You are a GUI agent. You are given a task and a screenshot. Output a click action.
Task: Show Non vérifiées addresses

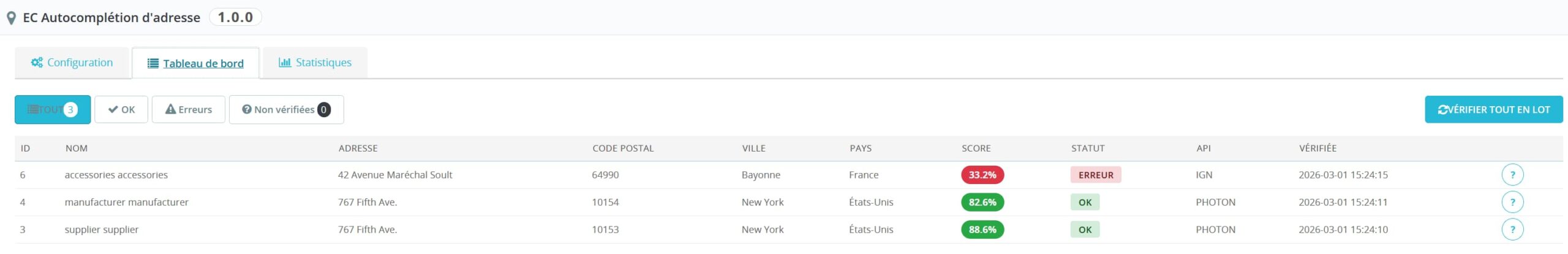[x=286, y=110]
